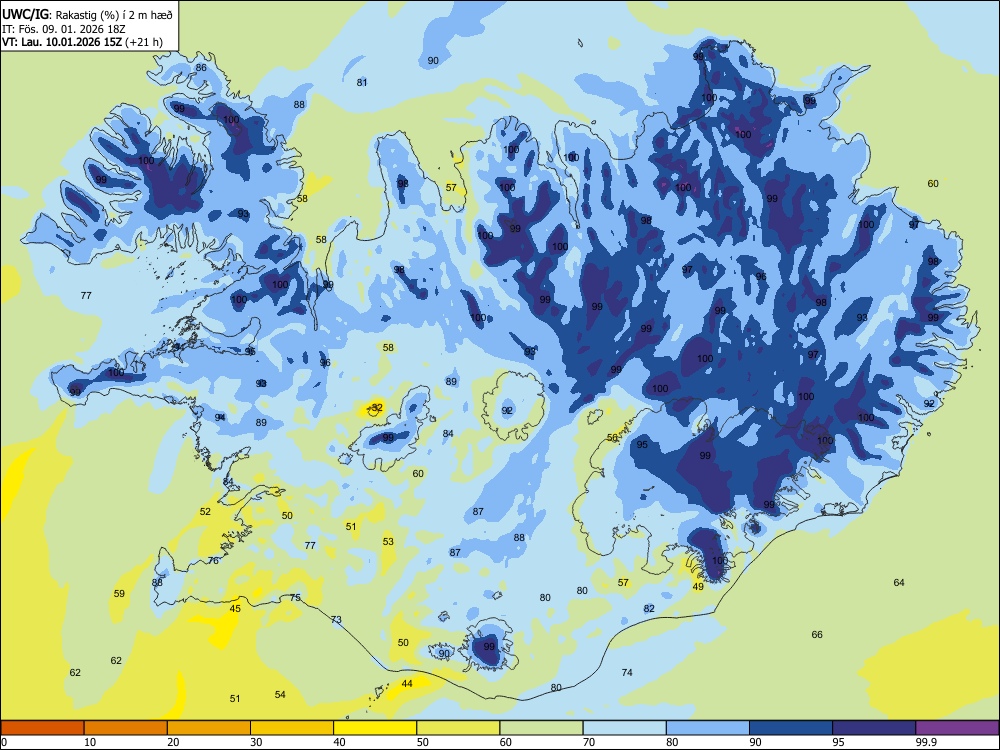Click the '52' humidity value on the map
The width and height of the screenshot is (1000, 750).
pyautogui.click(x=205, y=511)
